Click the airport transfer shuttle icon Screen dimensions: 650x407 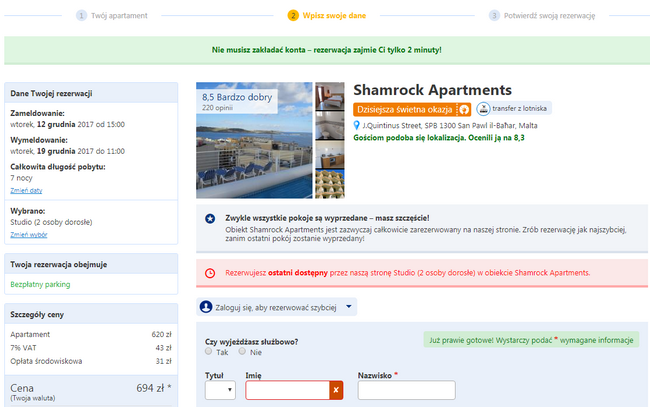click(483, 109)
